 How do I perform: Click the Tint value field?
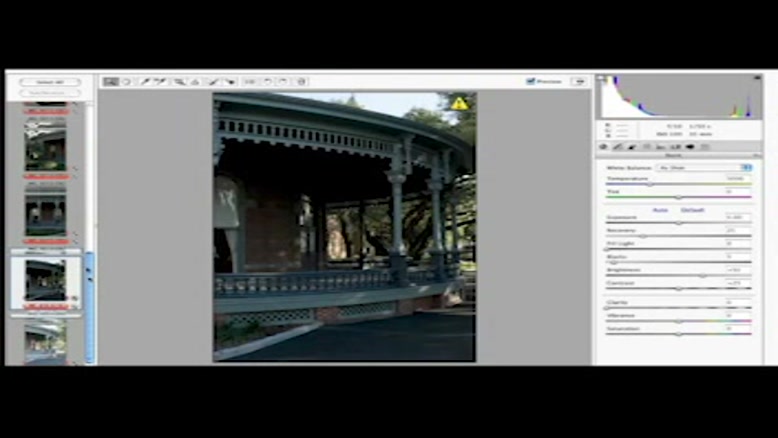[736, 191]
